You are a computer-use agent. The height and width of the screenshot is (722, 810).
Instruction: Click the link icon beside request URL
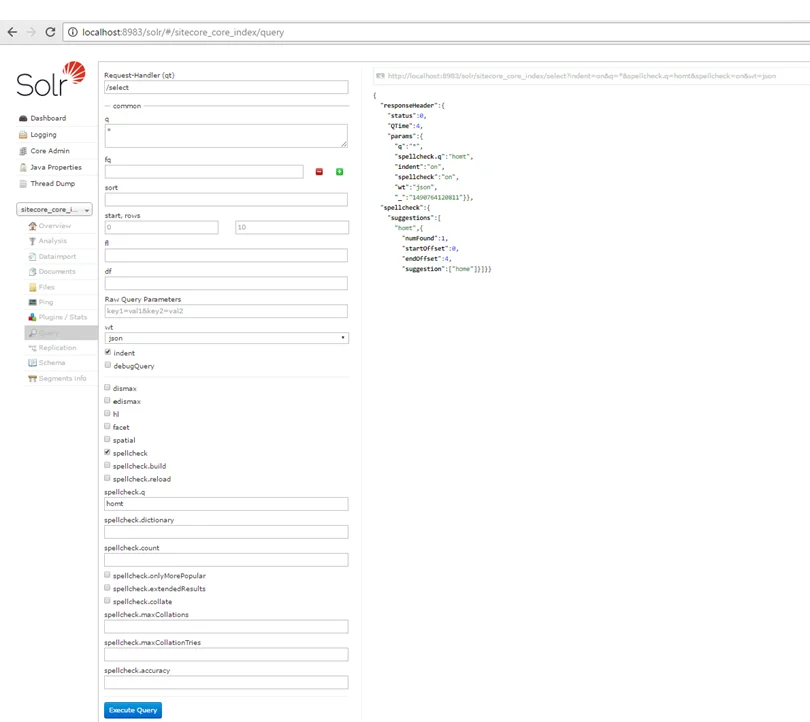click(380, 76)
